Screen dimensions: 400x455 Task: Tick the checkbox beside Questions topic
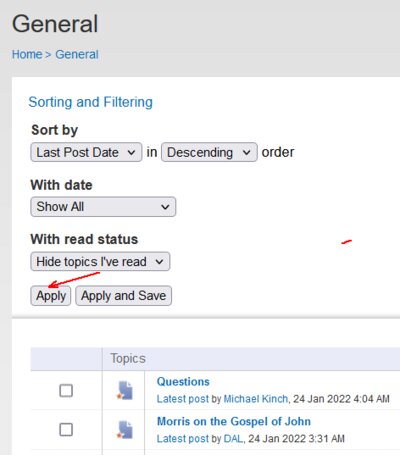point(66,390)
